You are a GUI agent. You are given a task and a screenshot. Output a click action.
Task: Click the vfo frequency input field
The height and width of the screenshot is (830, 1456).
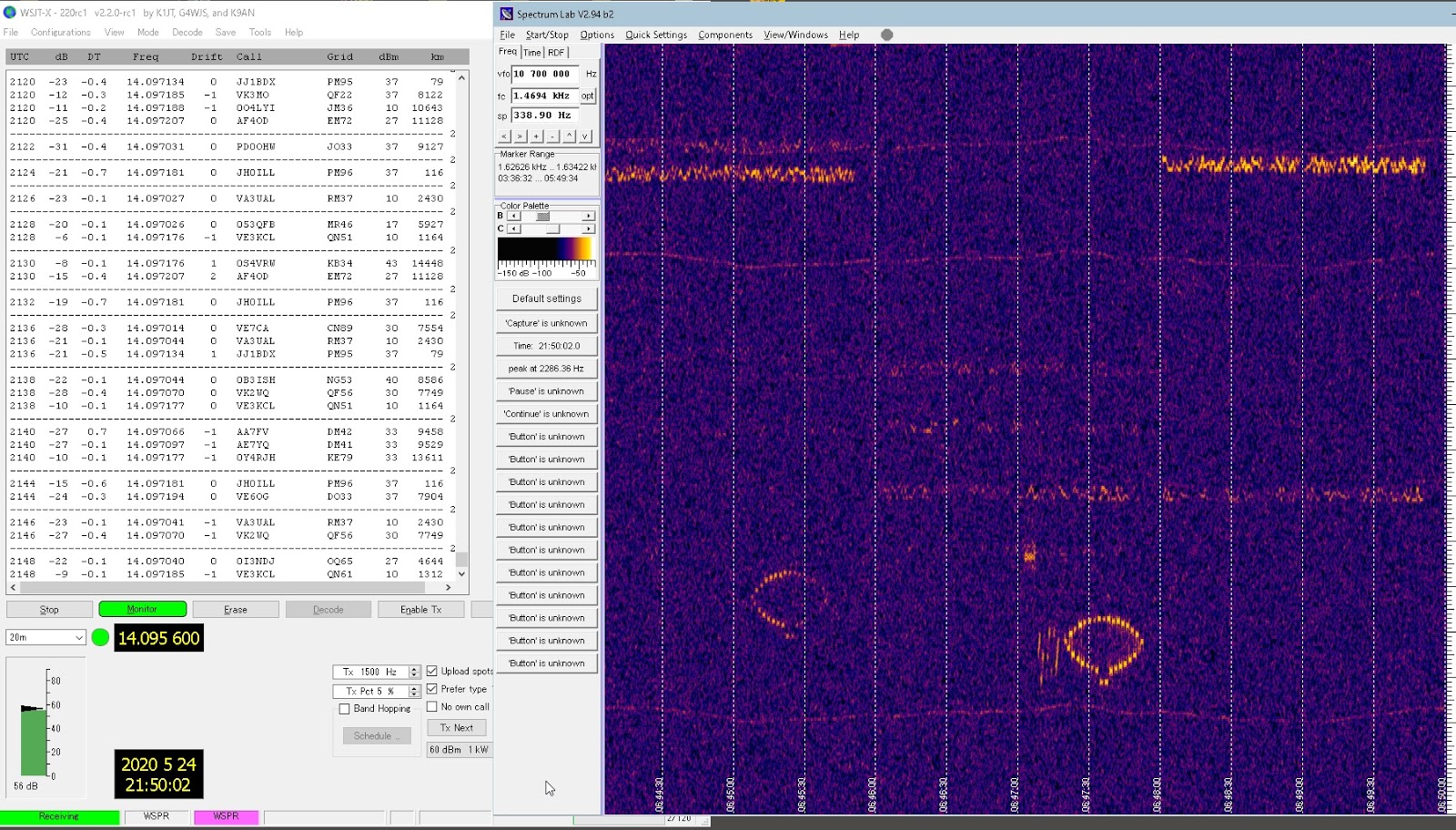[546, 74]
